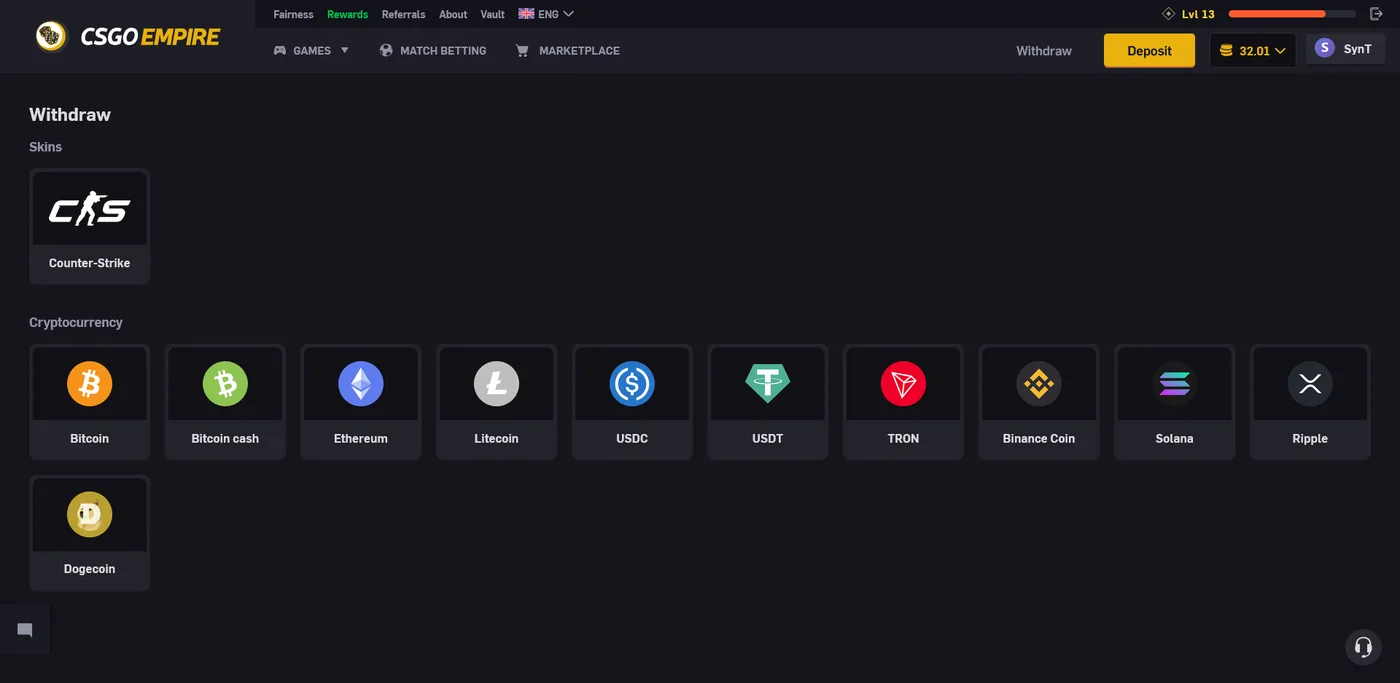Pick the Solana gradient icon
The image size is (1400, 683).
[x=1175, y=384]
